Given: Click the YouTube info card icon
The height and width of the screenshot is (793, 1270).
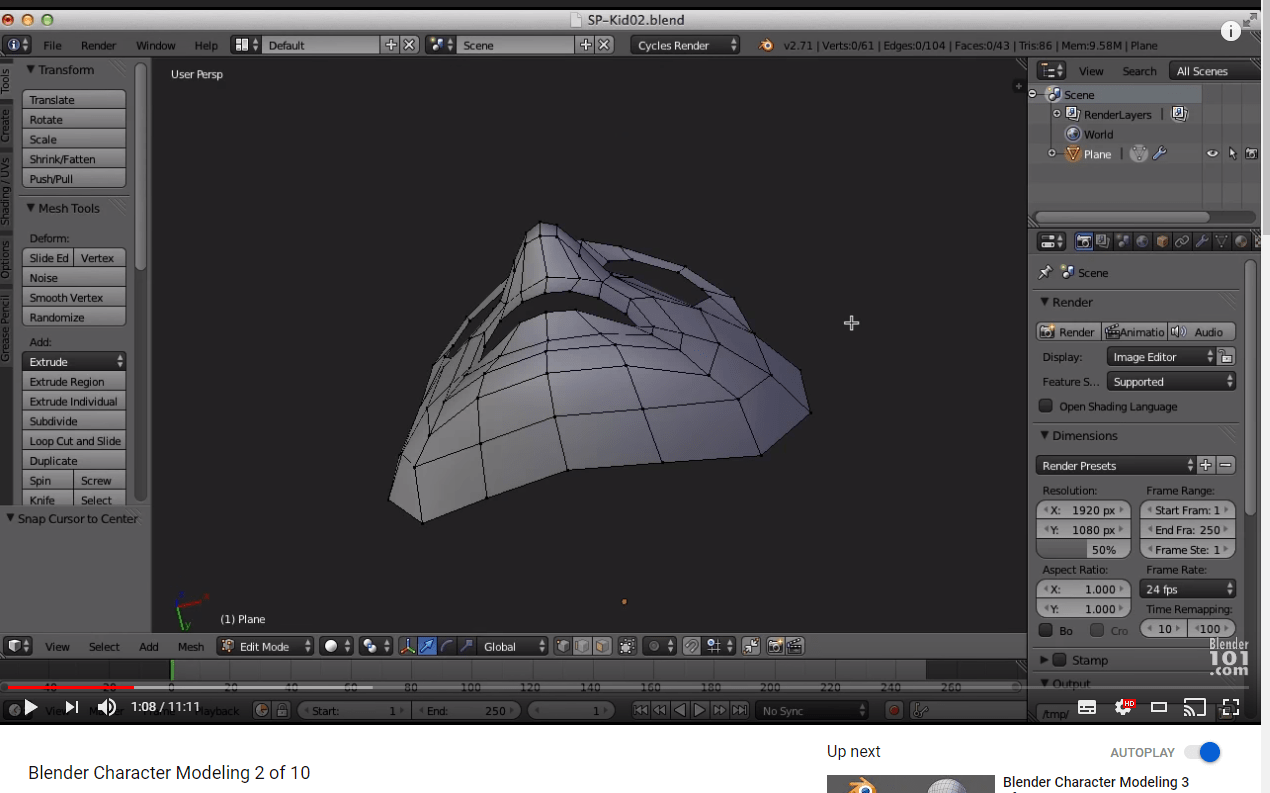Looking at the screenshot, I should pos(1231,31).
